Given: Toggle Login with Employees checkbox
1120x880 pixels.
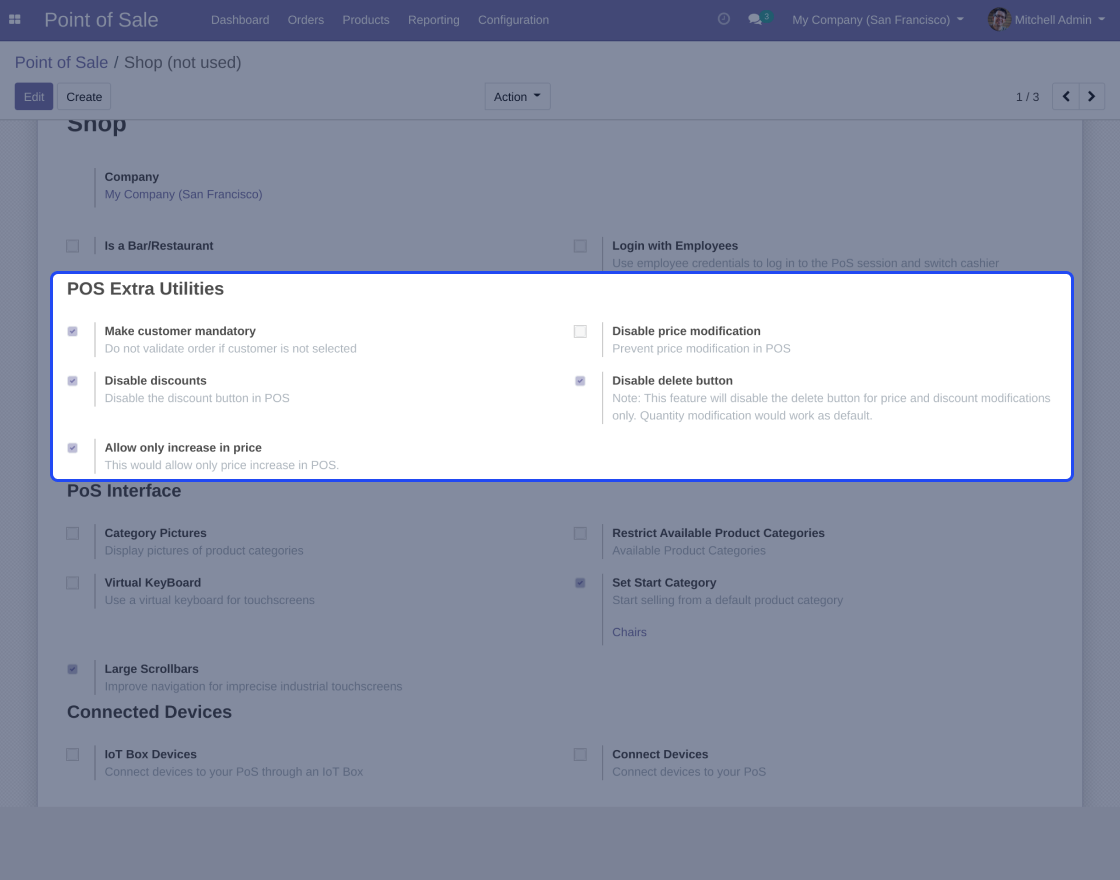Looking at the screenshot, I should [x=580, y=246].
